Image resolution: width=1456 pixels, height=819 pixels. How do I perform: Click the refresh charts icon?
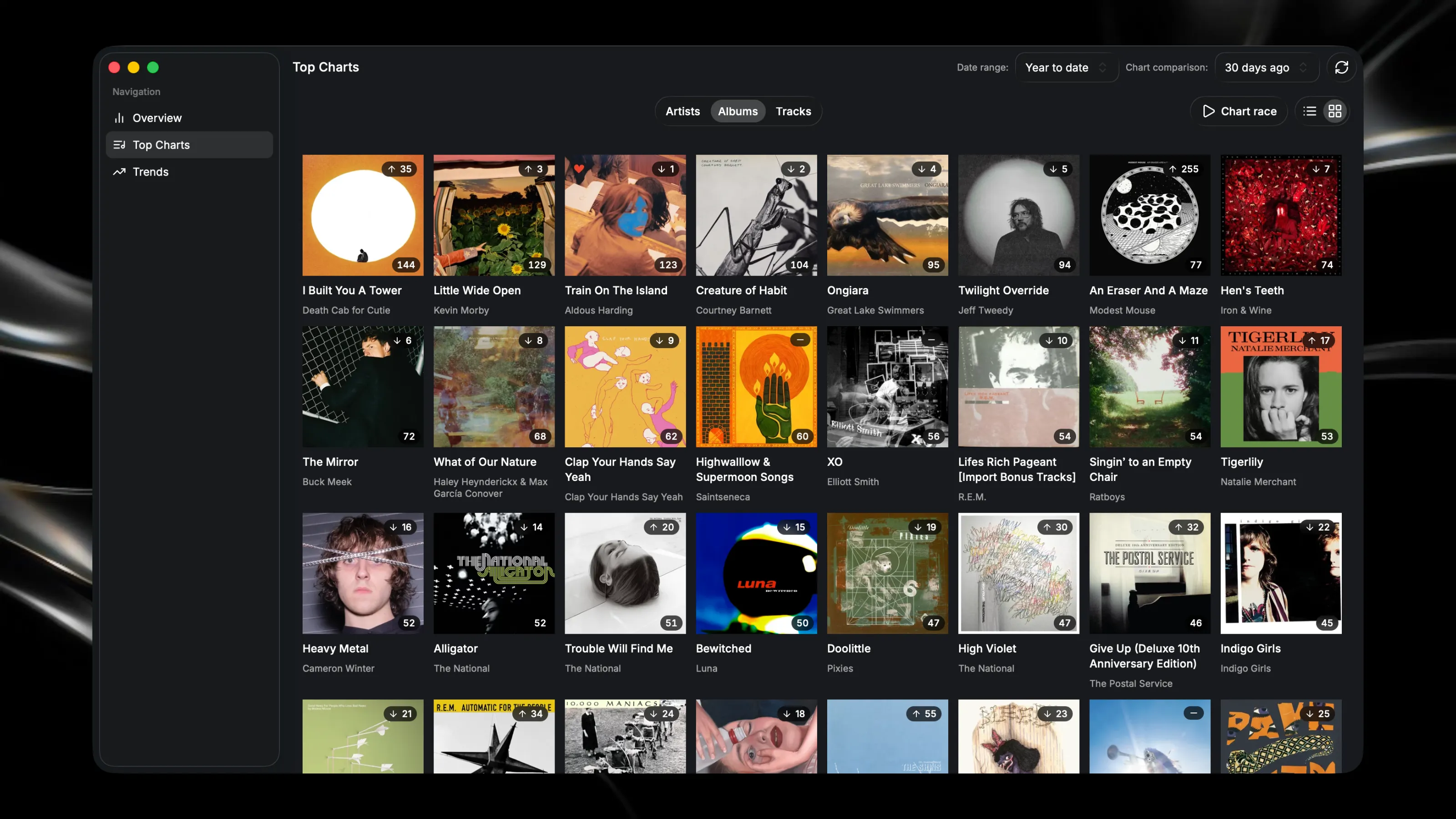[1341, 67]
